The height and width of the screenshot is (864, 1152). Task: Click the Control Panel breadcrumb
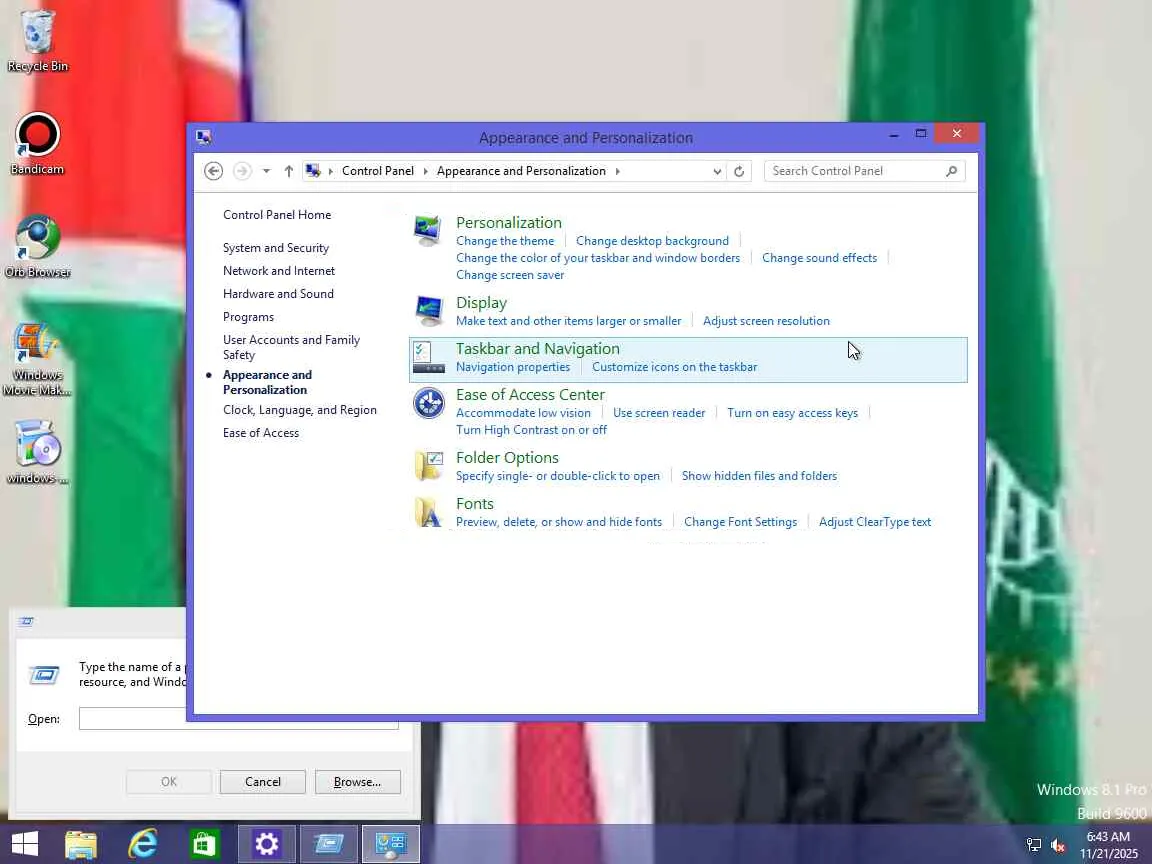[x=378, y=171]
